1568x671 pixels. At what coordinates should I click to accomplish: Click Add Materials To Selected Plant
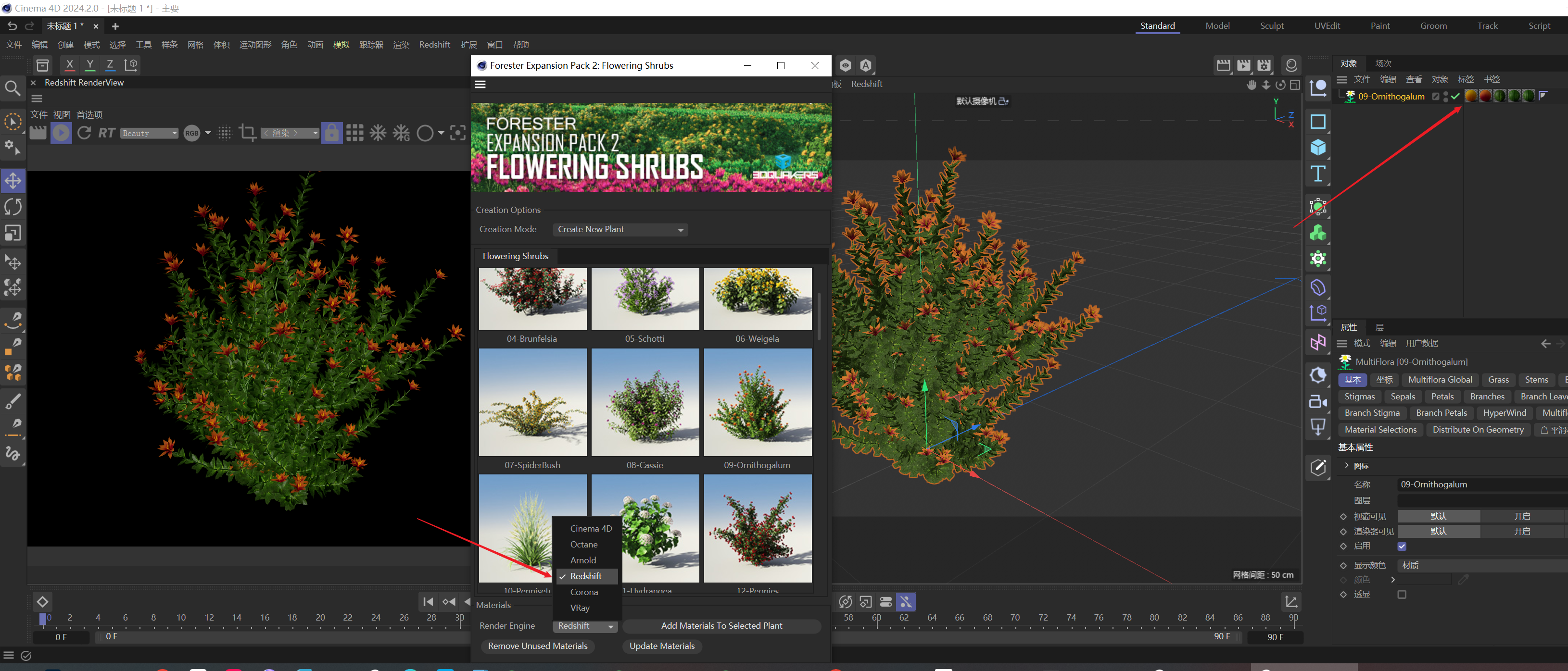(x=721, y=626)
